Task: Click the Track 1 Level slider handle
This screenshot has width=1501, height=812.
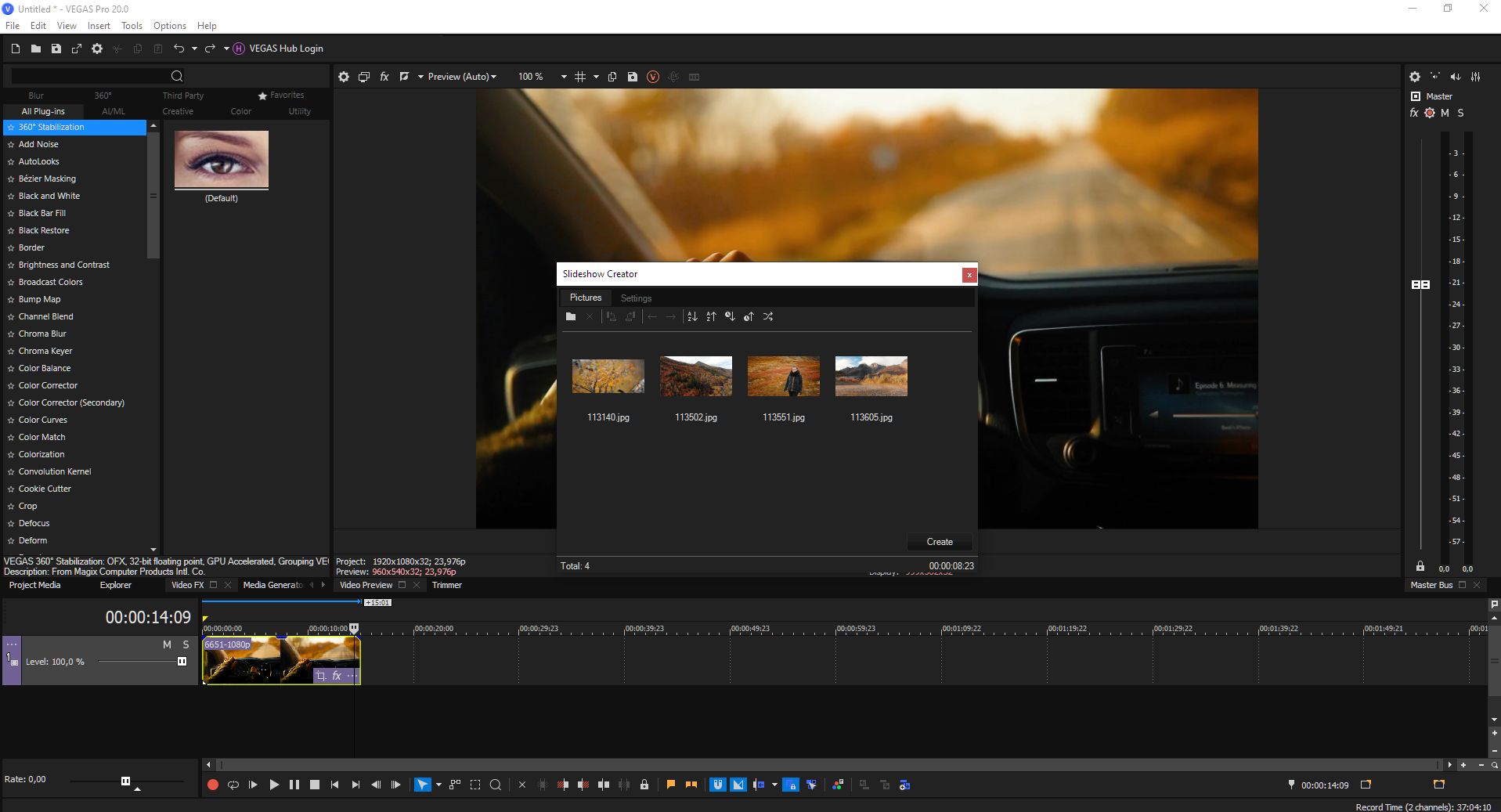Action: (x=182, y=662)
